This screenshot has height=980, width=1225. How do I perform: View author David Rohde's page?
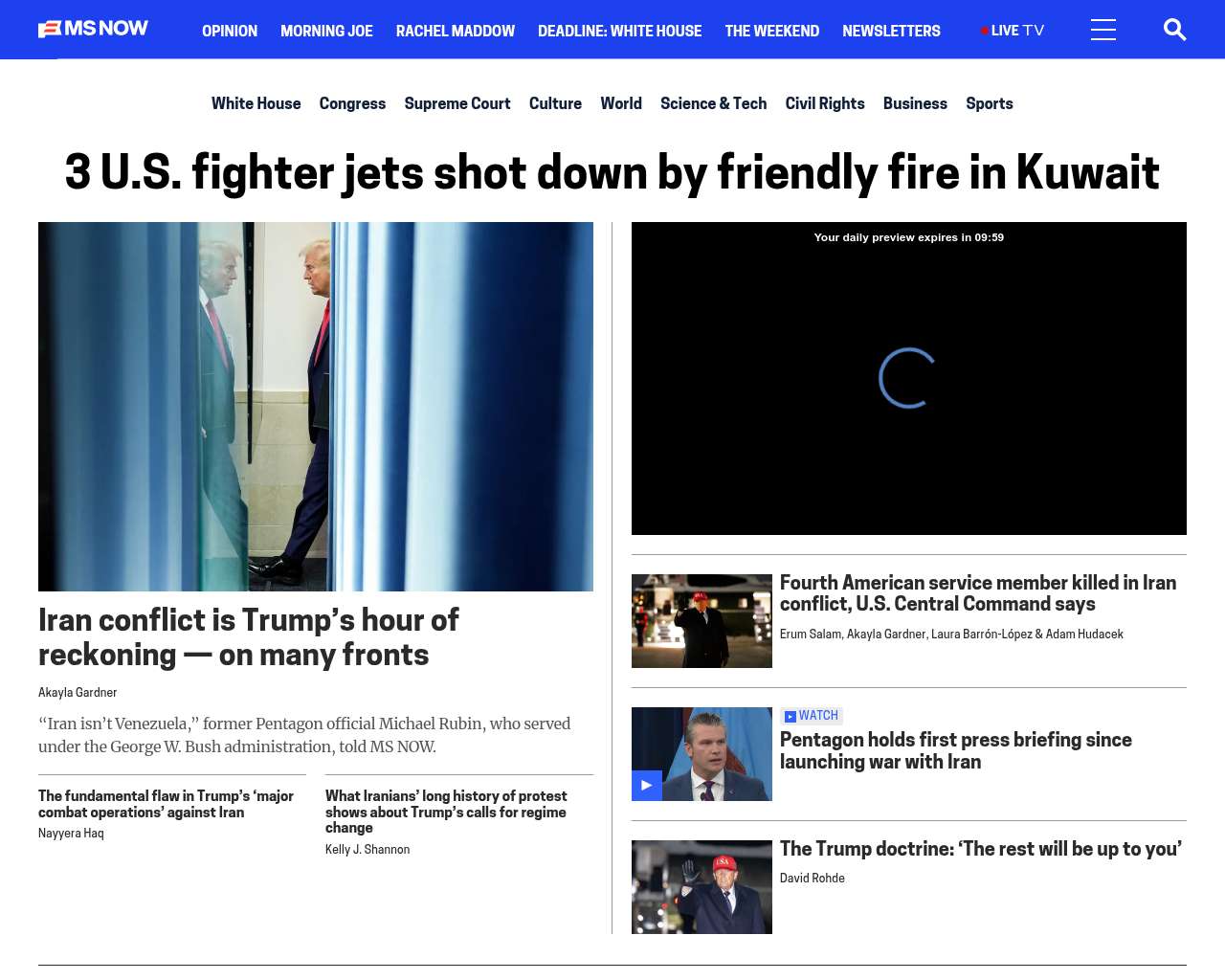click(813, 878)
